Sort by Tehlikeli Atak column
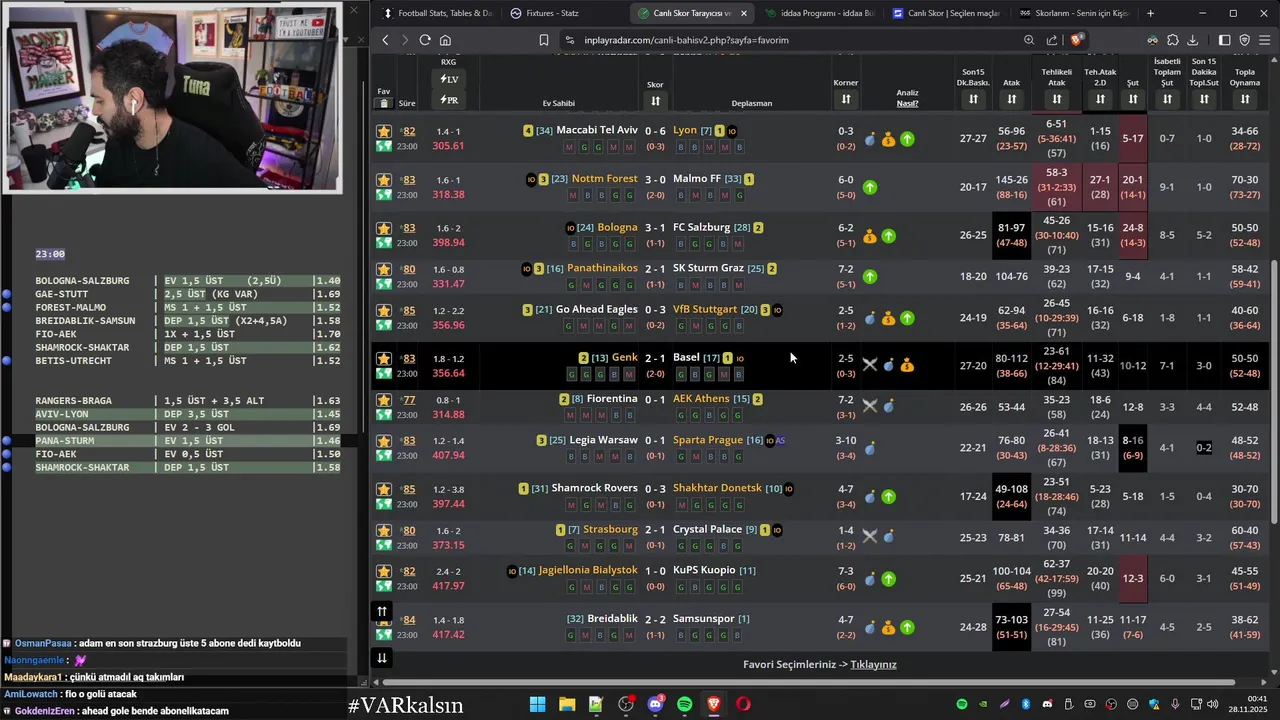The height and width of the screenshot is (720, 1280). pyautogui.click(x=1057, y=99)
